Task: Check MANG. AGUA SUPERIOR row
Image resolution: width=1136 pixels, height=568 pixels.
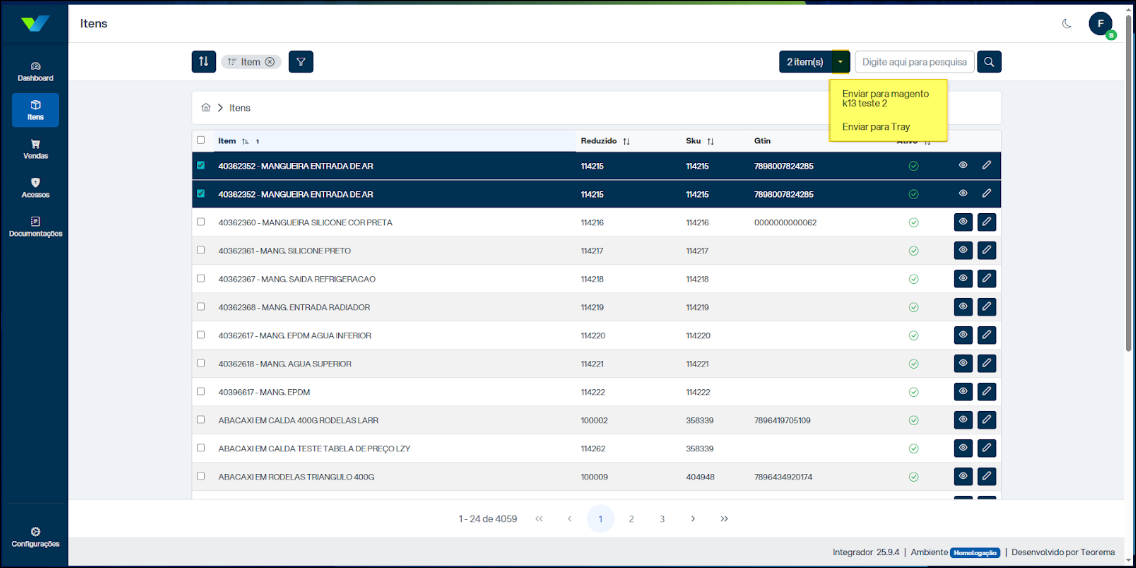Action: point(201,364)
